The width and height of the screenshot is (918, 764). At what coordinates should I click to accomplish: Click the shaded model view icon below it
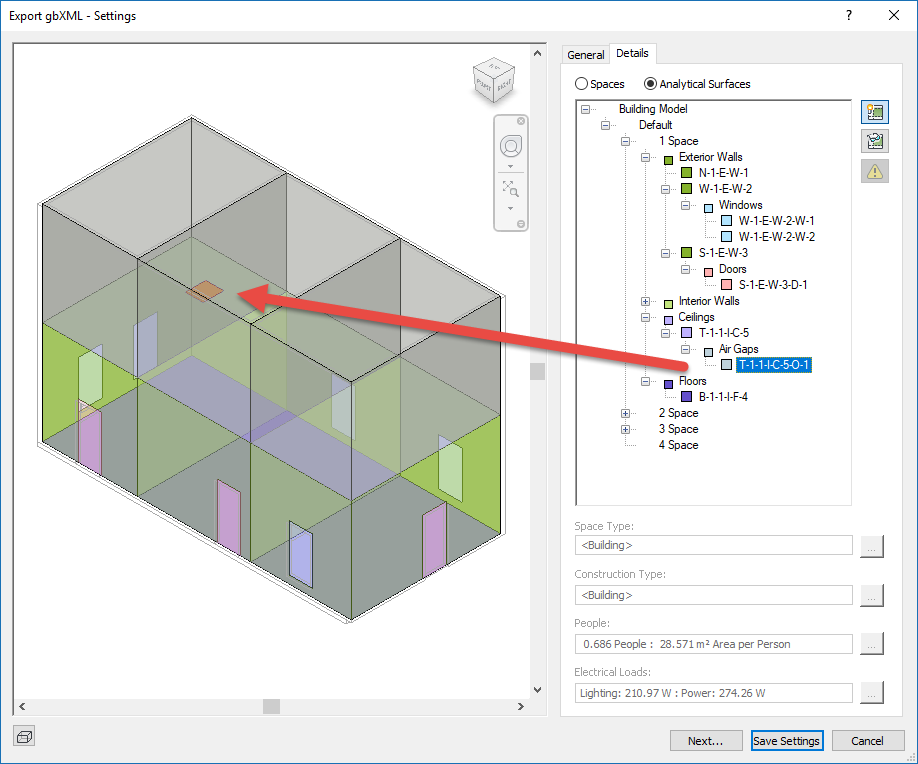pos(874,140)
